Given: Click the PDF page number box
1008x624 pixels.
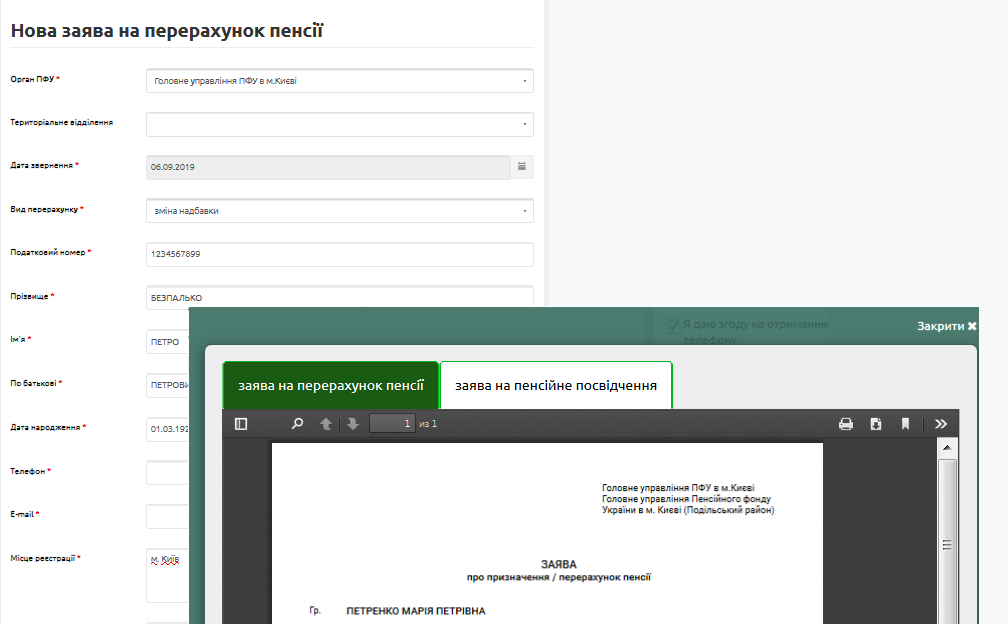Looking at the screenshot, I should pos(392,424).
